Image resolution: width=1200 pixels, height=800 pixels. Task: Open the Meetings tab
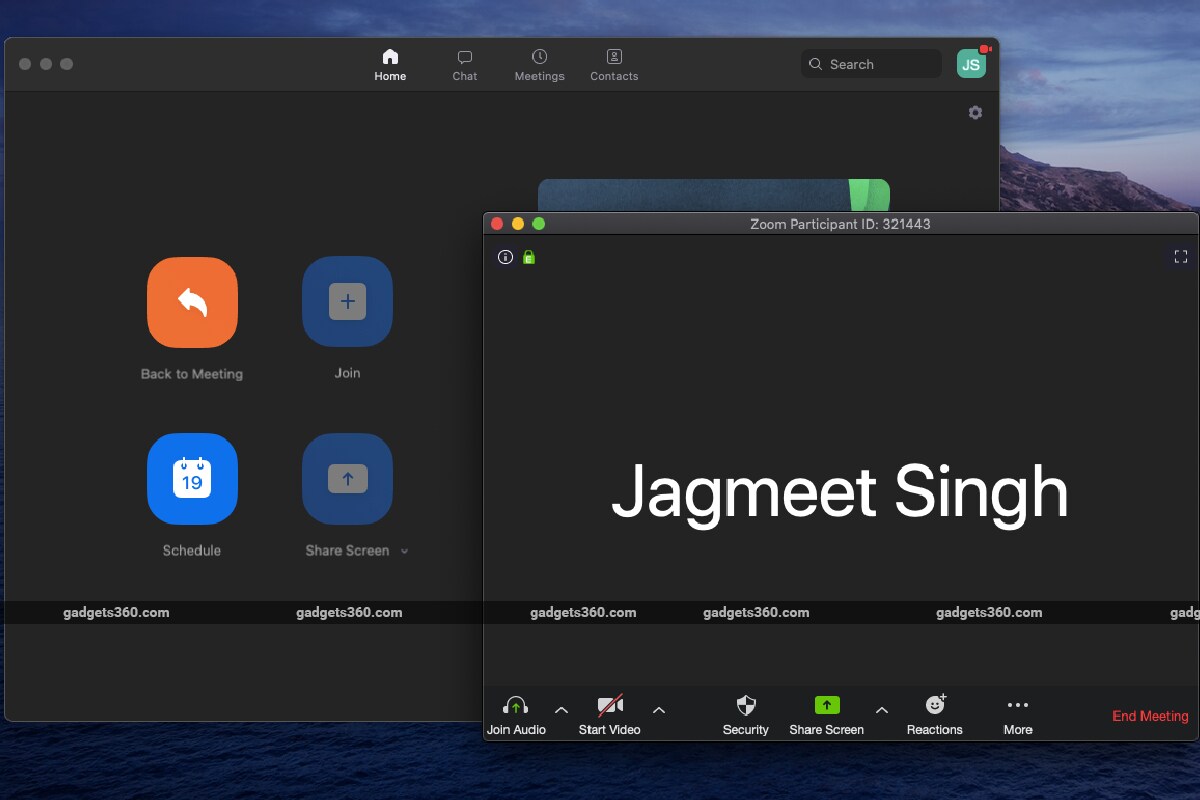539,64
